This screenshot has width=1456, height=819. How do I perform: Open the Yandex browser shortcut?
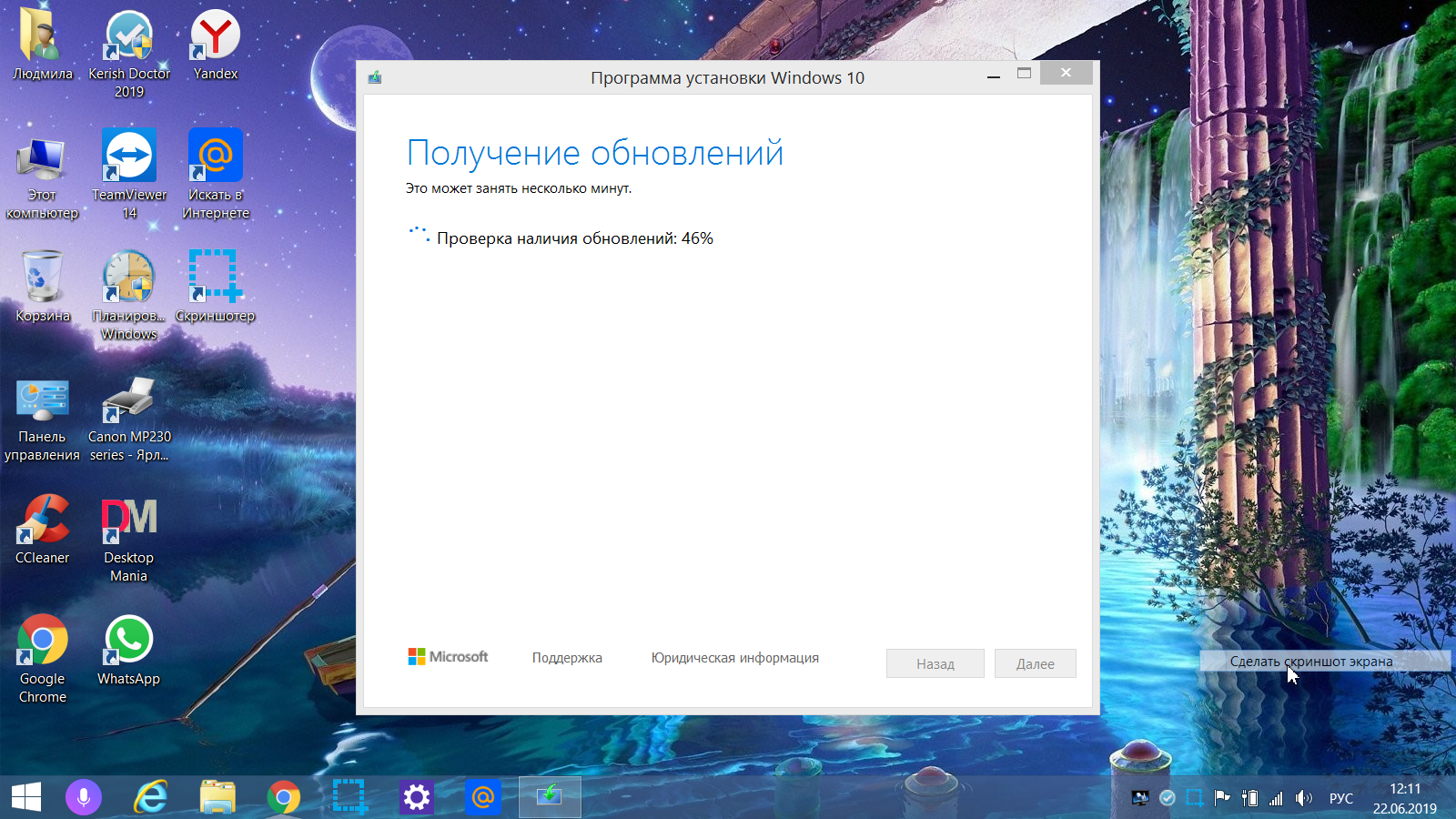216,44
